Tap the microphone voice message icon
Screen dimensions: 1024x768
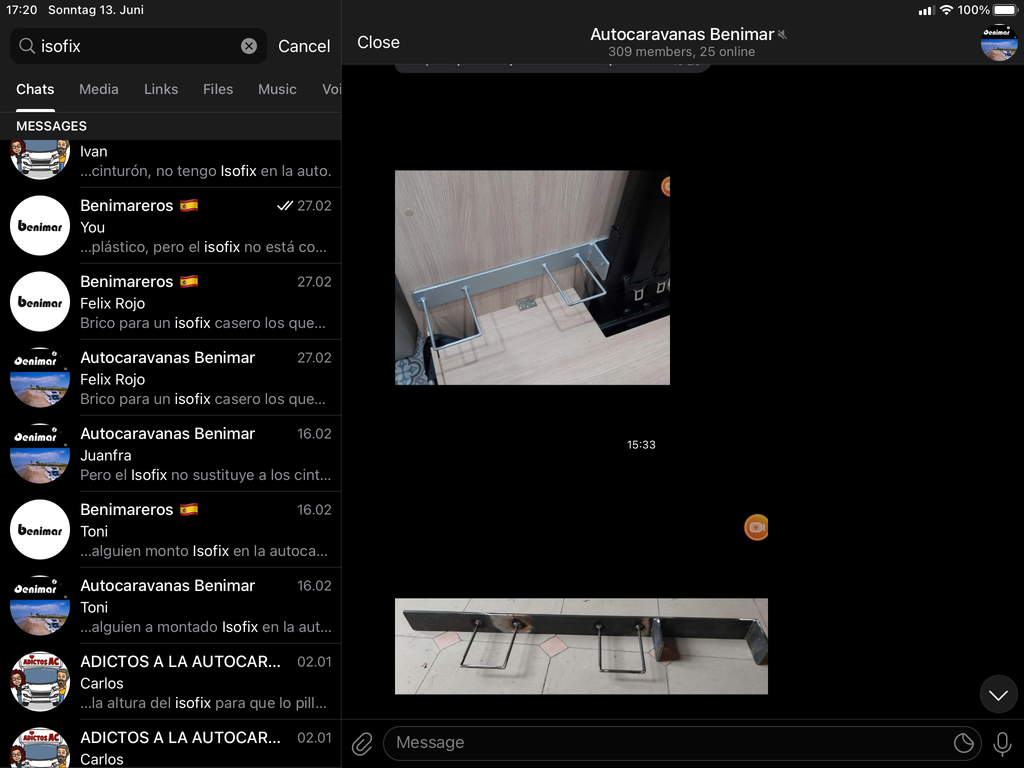tap(1002, 743)
